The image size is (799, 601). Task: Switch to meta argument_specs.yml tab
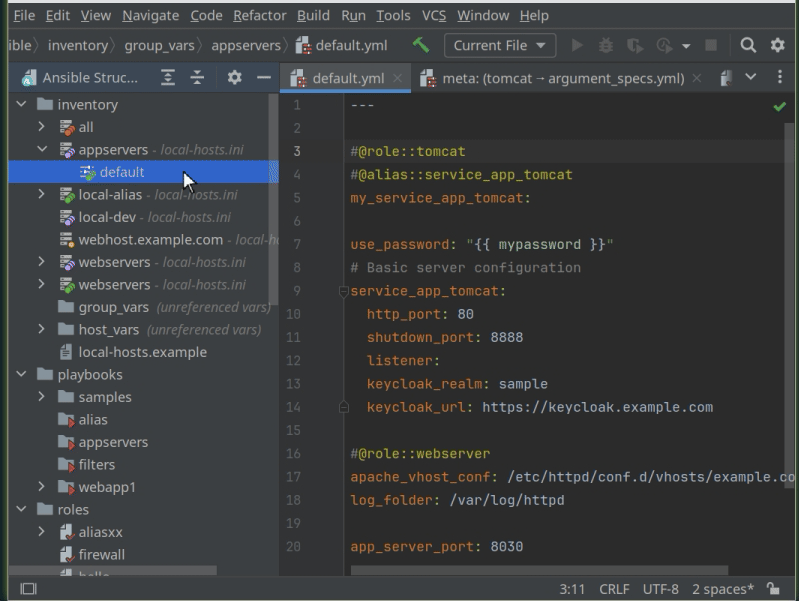tap(561, 78)
